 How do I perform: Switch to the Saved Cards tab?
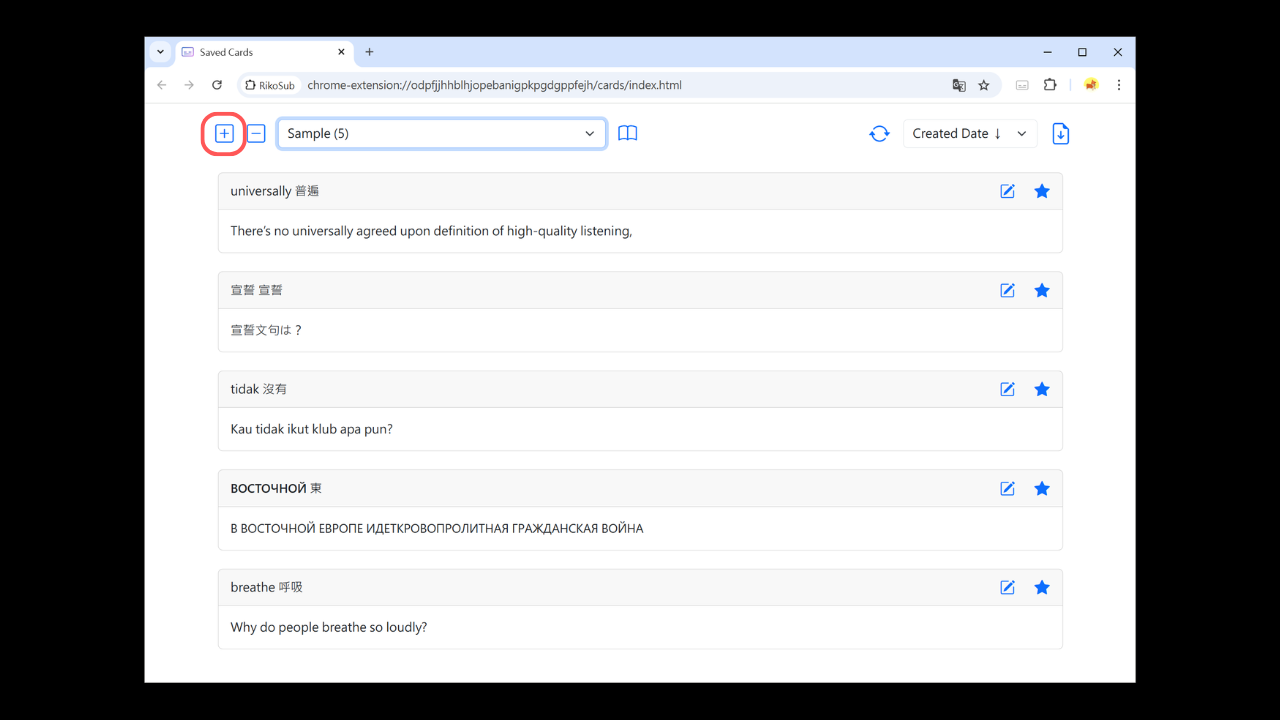pyautogui.click(x=260, y=52)
